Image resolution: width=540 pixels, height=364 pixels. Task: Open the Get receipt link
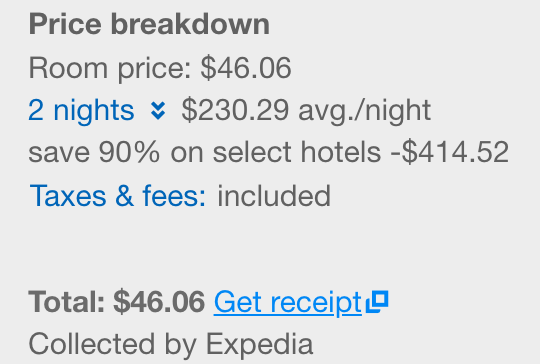tap(288, 303)
